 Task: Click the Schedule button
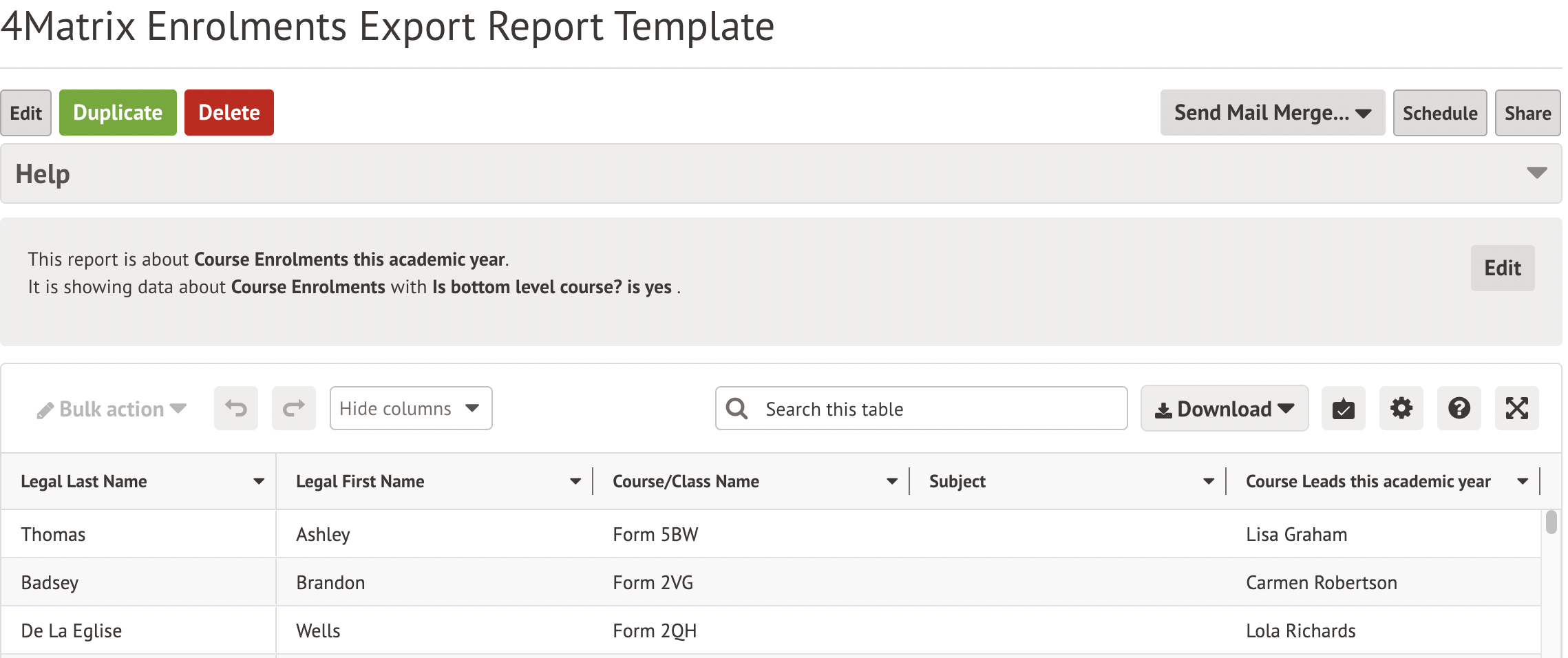tap(1439, 113)
